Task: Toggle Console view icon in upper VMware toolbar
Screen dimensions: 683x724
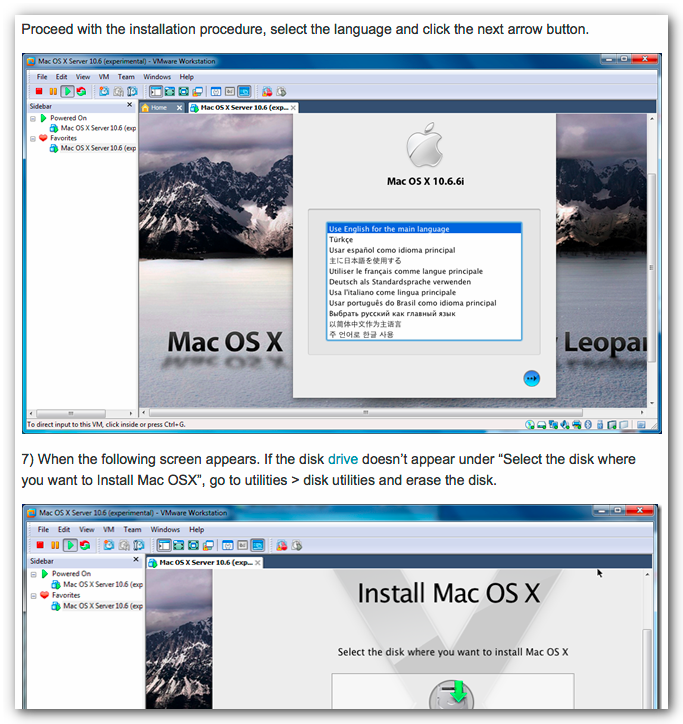Action: [x=244, y=91]
